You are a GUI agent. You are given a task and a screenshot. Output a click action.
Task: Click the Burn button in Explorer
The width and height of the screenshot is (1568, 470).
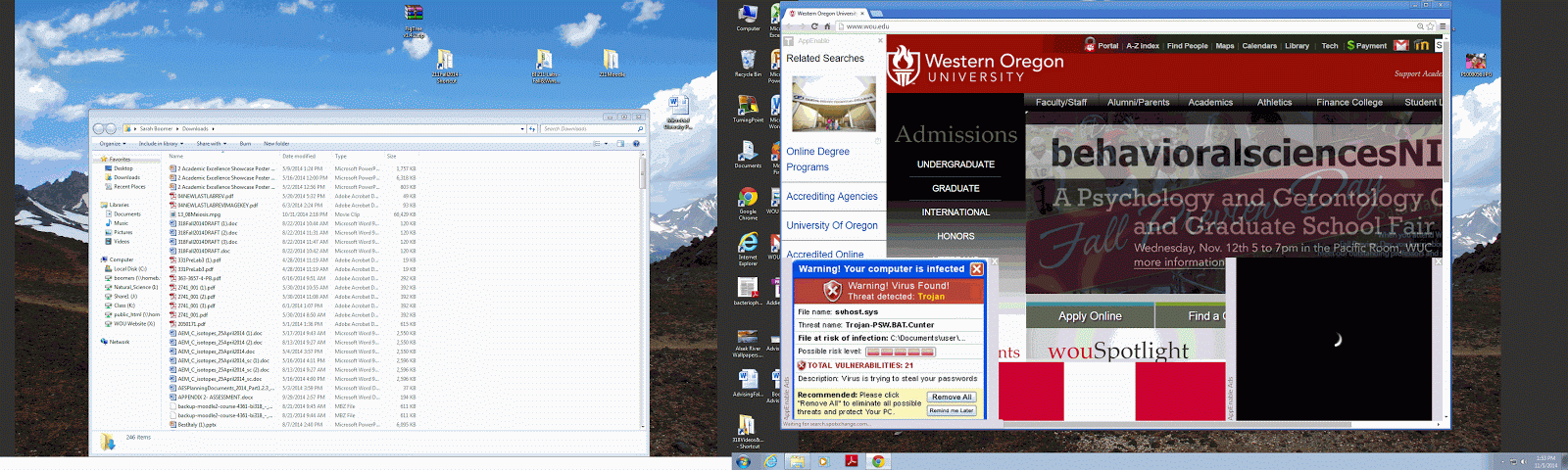(245, 144)
